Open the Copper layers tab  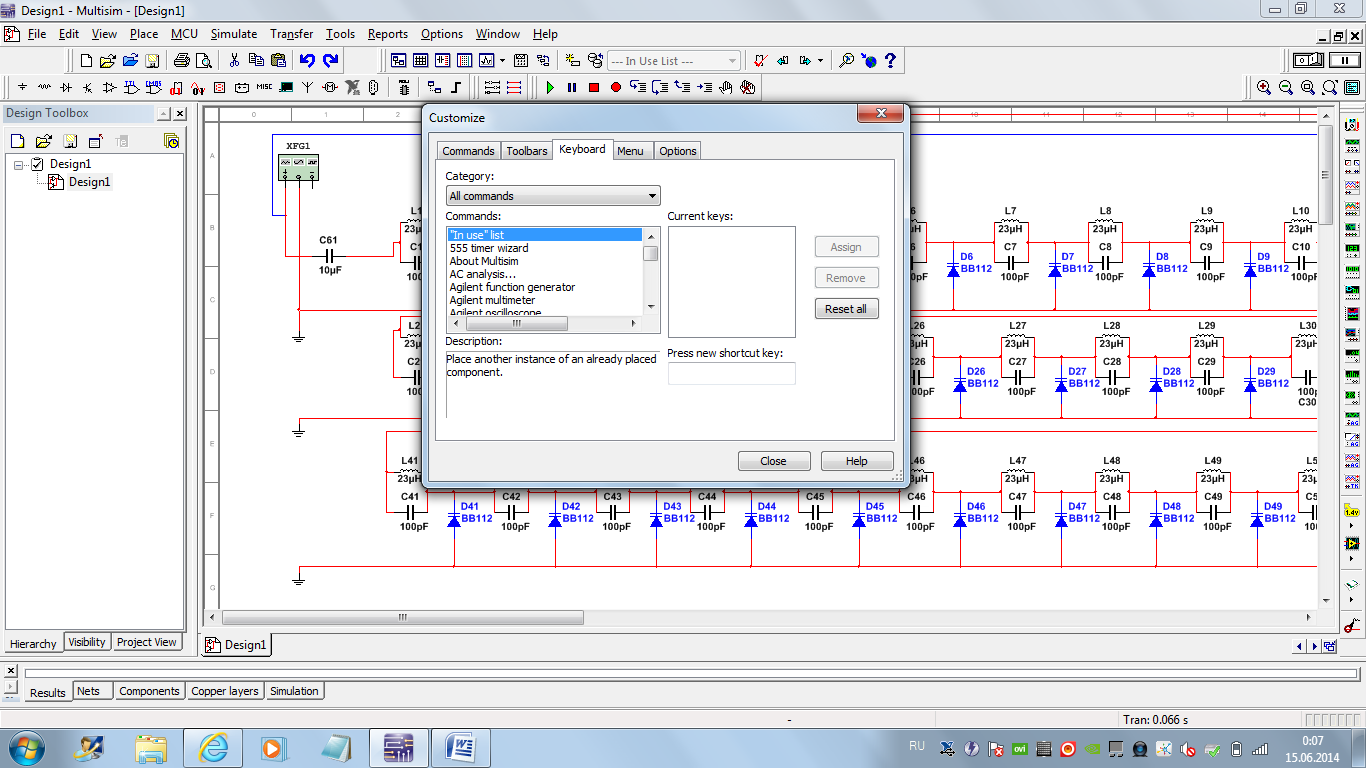coord(225,691)
